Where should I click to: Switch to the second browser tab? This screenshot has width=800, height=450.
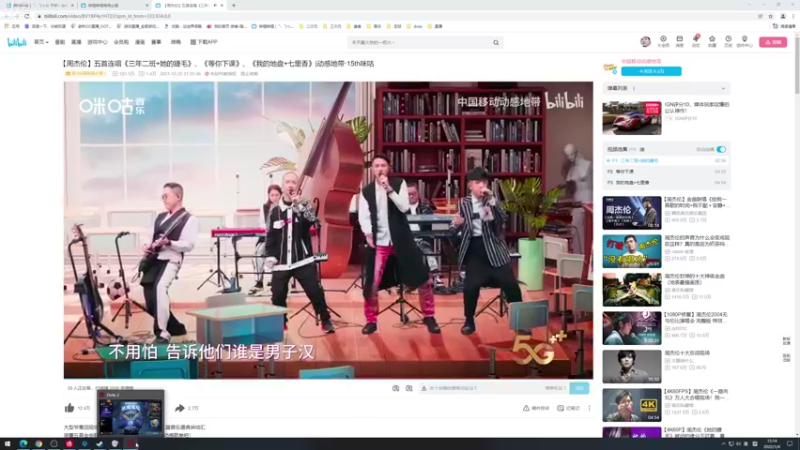(114, 5)
